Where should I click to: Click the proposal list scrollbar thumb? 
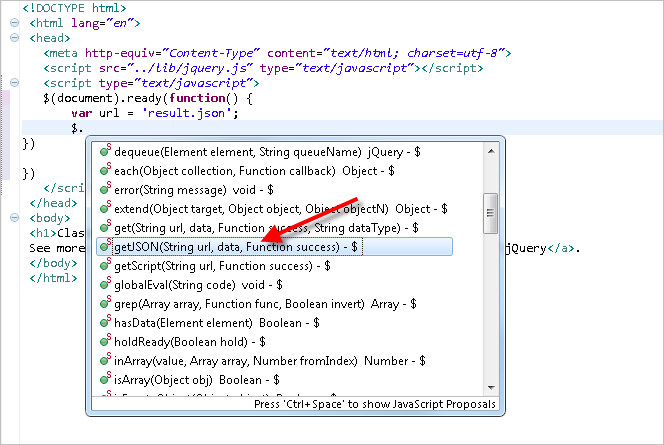490,213
